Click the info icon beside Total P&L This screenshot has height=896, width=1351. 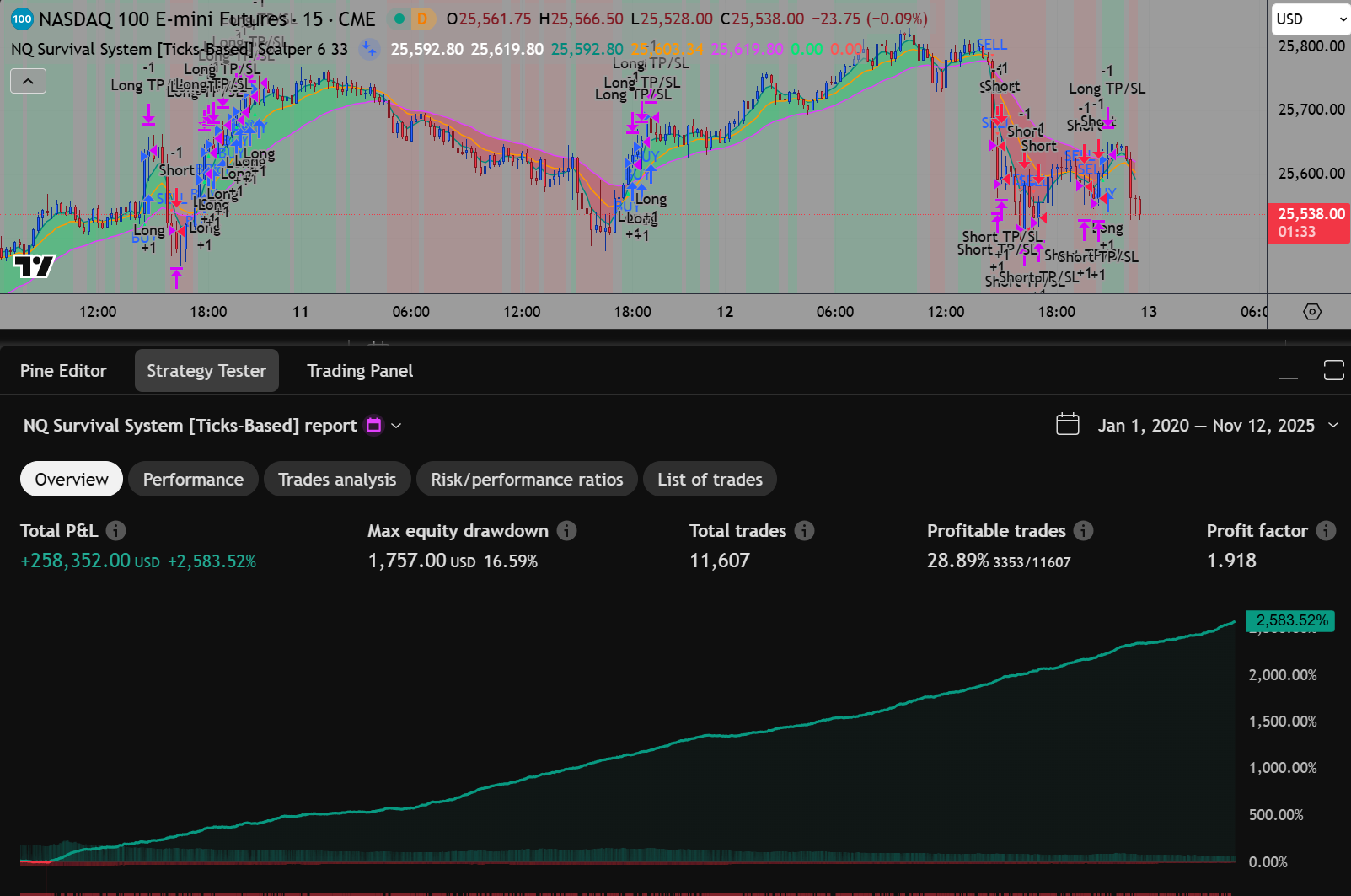coord(116,531)
